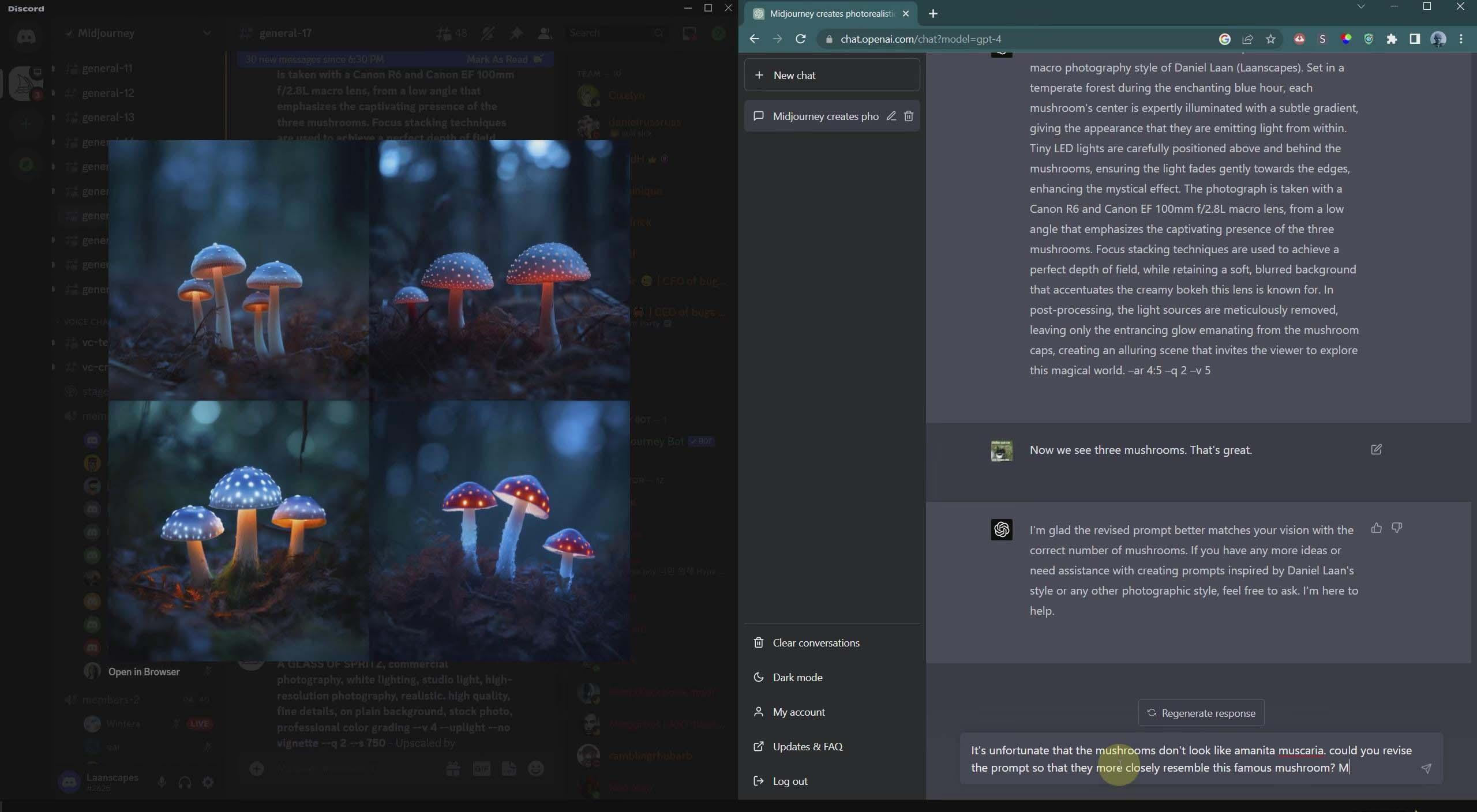Click the edit icon on user message

click(1378, 449)
